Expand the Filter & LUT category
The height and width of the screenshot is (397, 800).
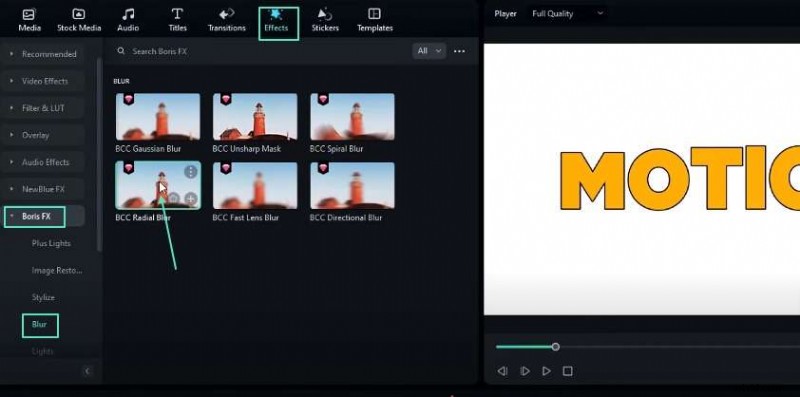[43, 108]
